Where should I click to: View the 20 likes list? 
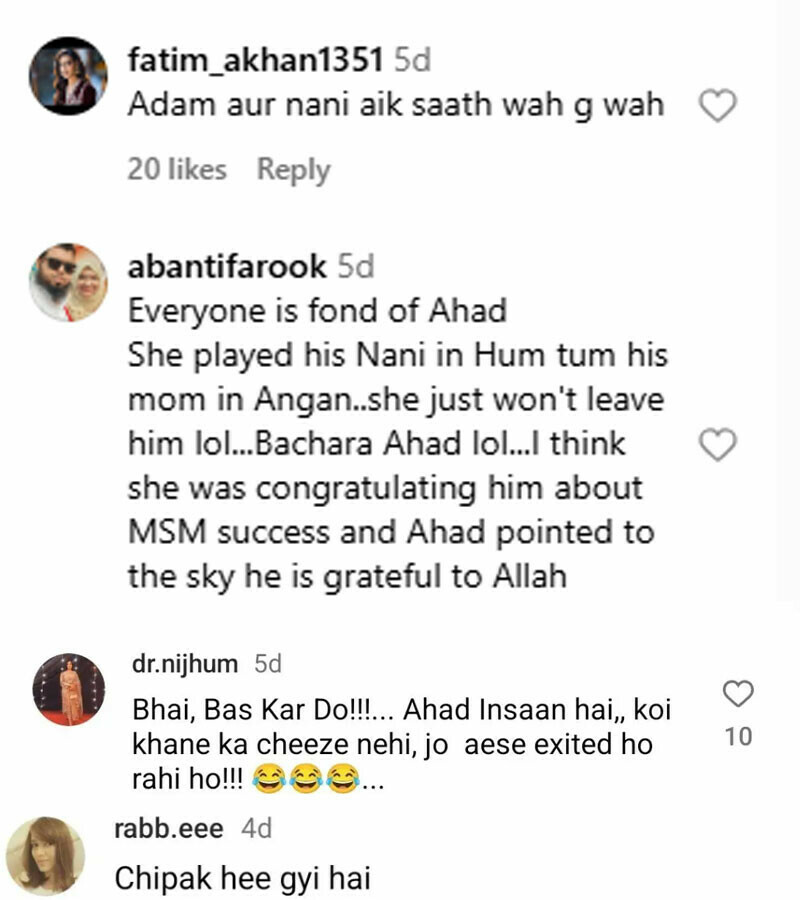tap(177, 170)
